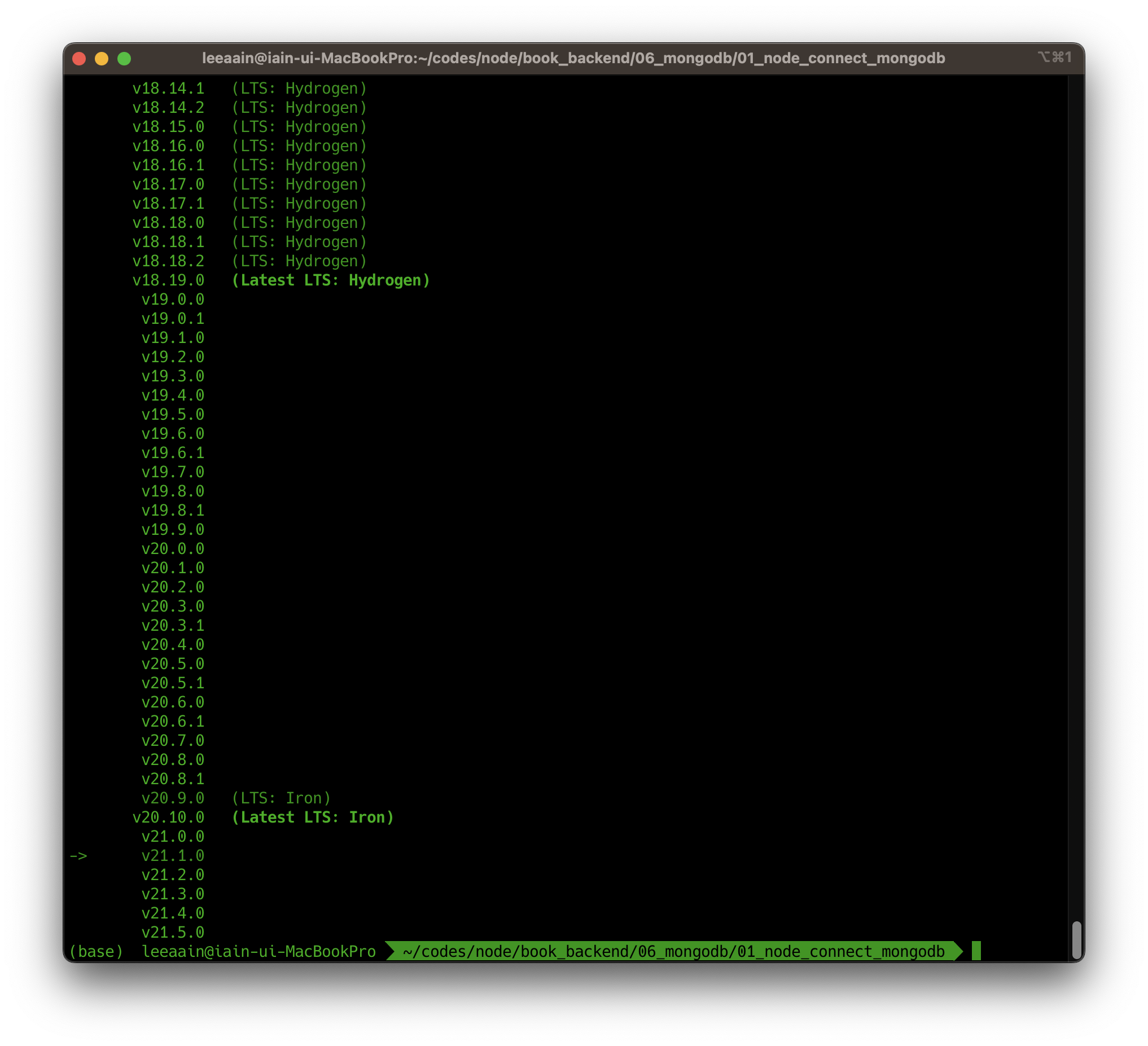Click the terminal scrollbar thumb
This screenshot has height=1046, width=1148.
pyautogui.click(x=1076, y=939)
